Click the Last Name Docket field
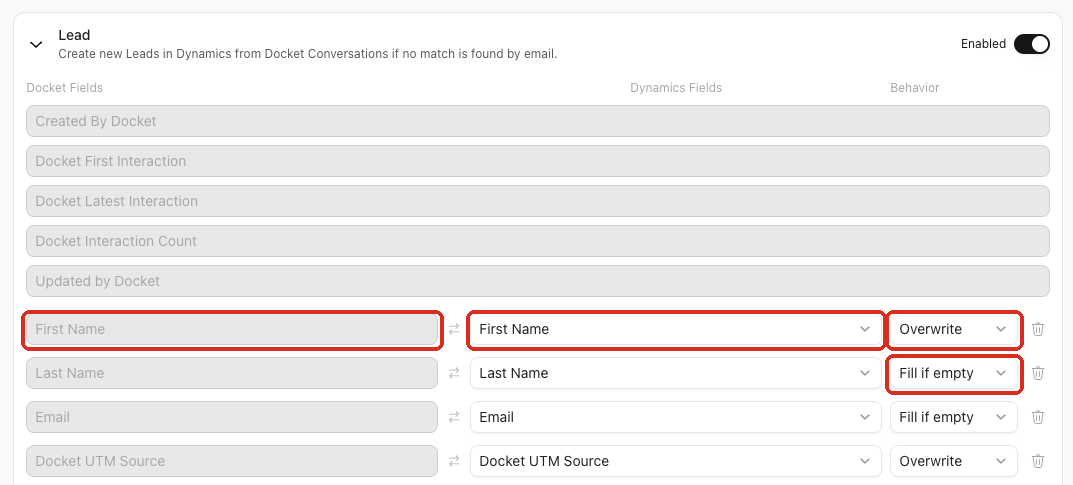 pyautogui.click(x=232, y=373)
